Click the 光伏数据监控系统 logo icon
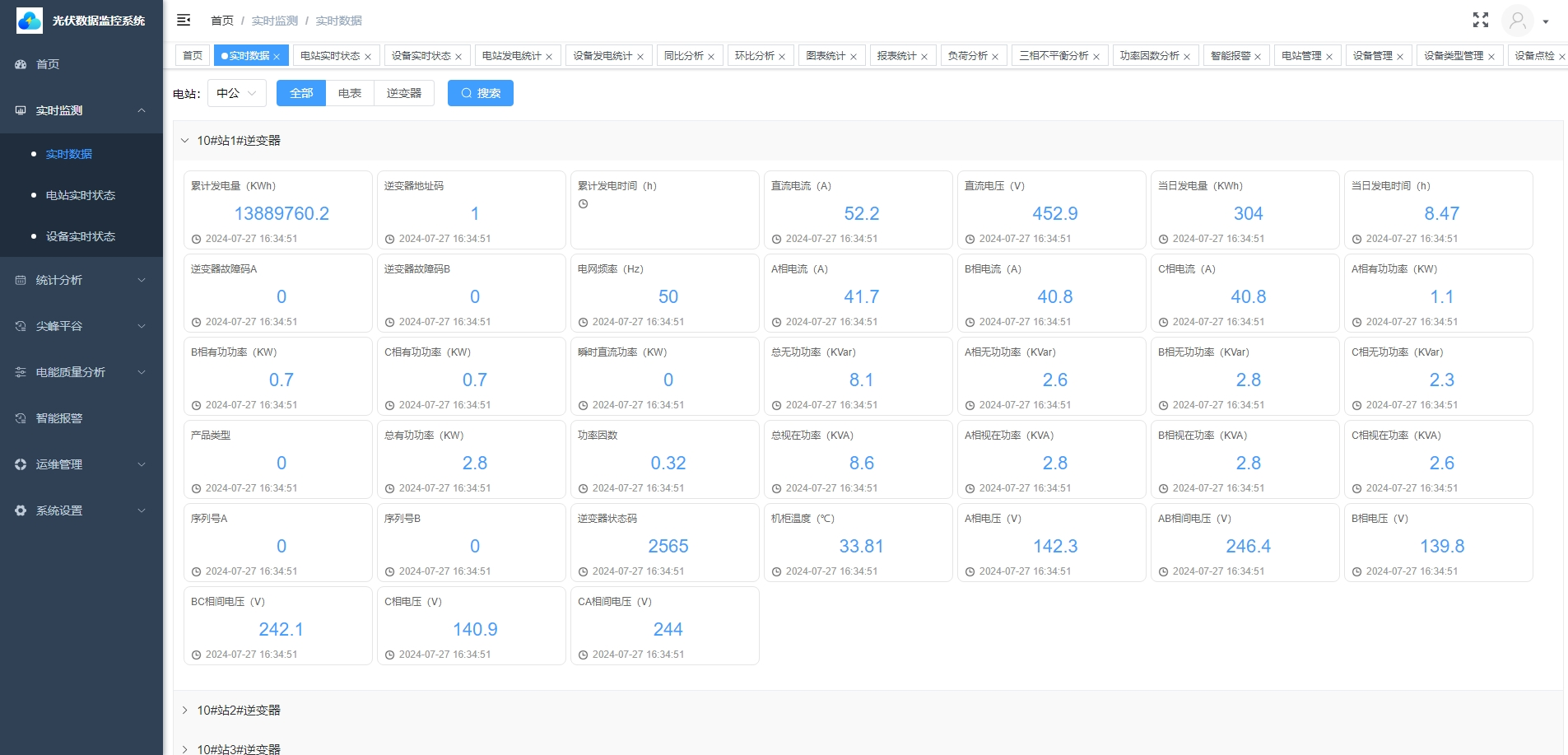Screen dimensions: 1568x755 coord(30,21)
